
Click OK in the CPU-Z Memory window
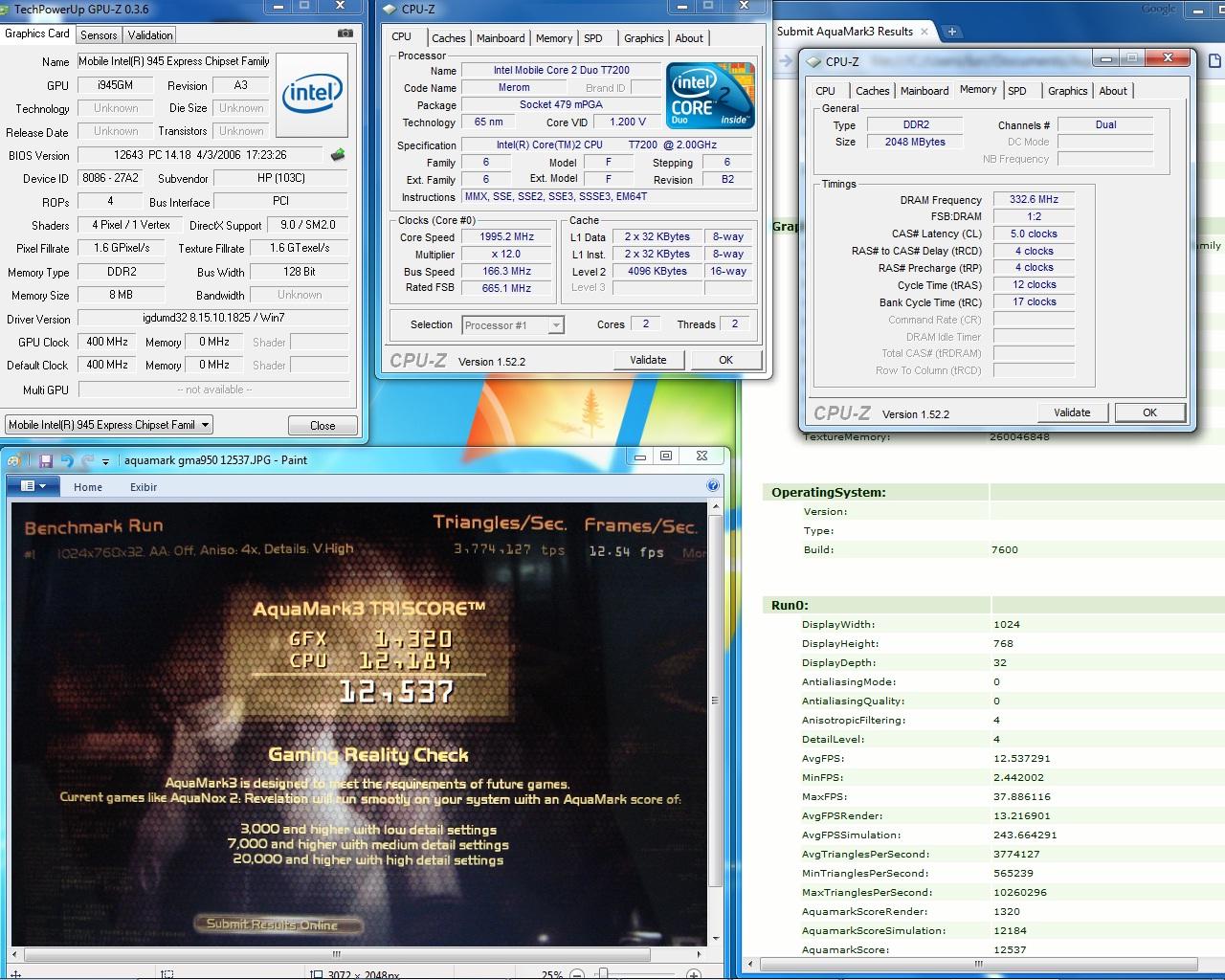1149,412
